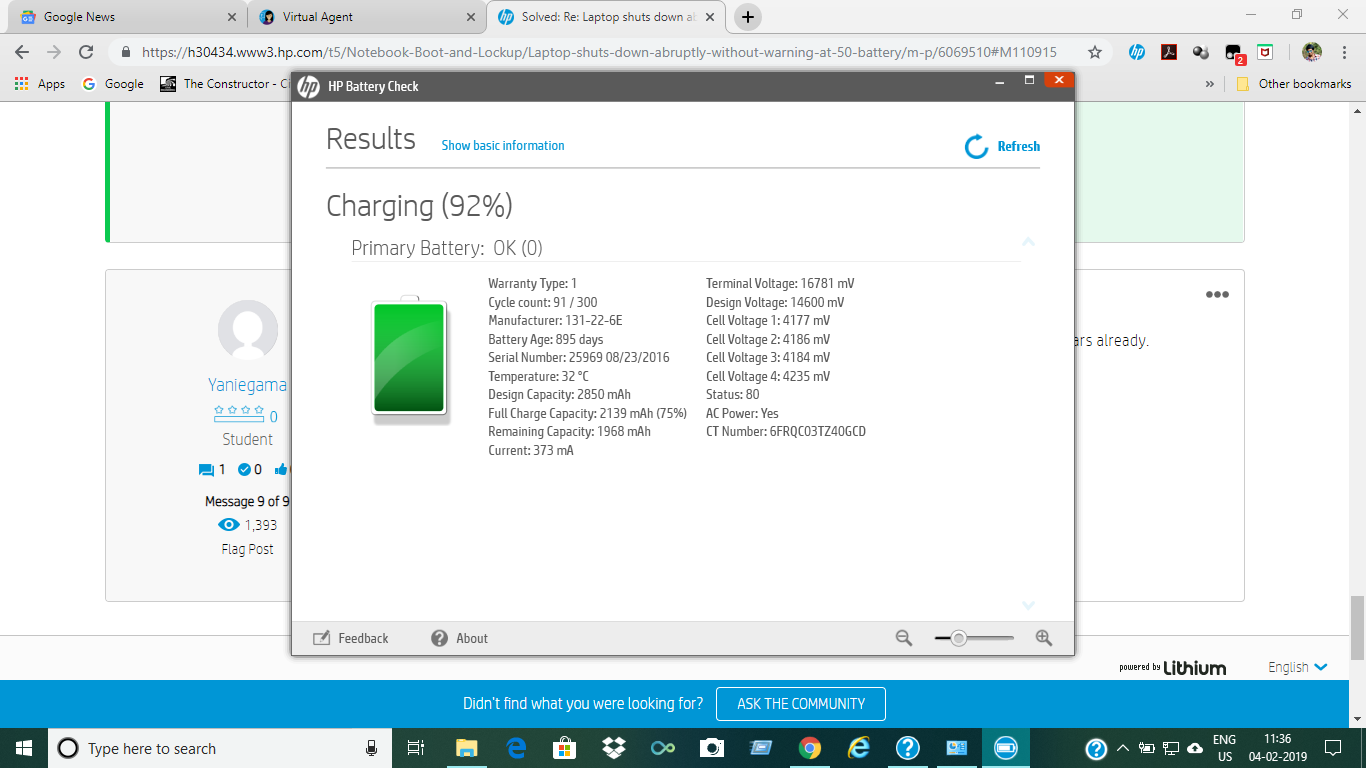The image size is (1366, 768).
Task: Open Microsoft Edge from the taskbar
Action: (x=516, y=748)
